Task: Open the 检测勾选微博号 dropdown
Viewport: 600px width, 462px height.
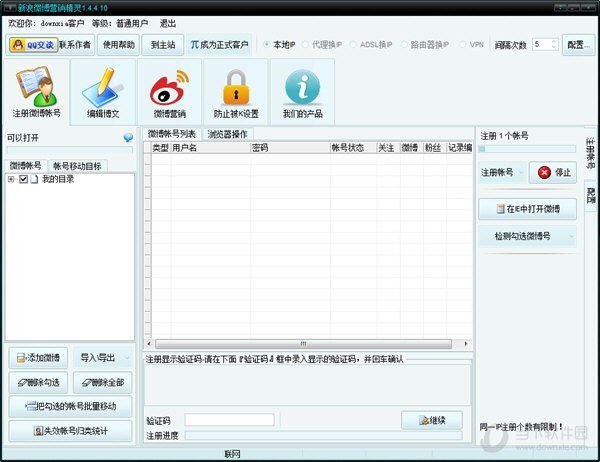Action: pos(527,236)
